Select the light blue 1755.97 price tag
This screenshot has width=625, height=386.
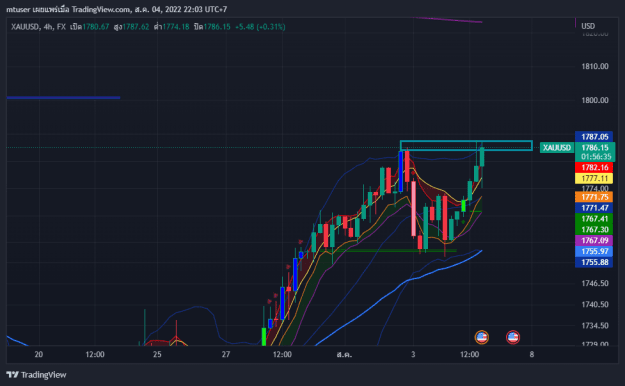click(x=594, y=251)
